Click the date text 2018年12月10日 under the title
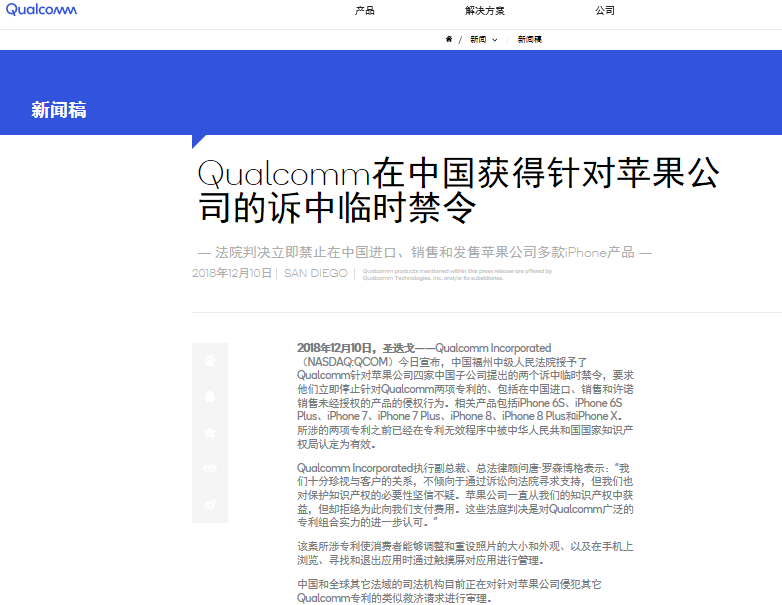782x605 pixels. click(232, 273)
